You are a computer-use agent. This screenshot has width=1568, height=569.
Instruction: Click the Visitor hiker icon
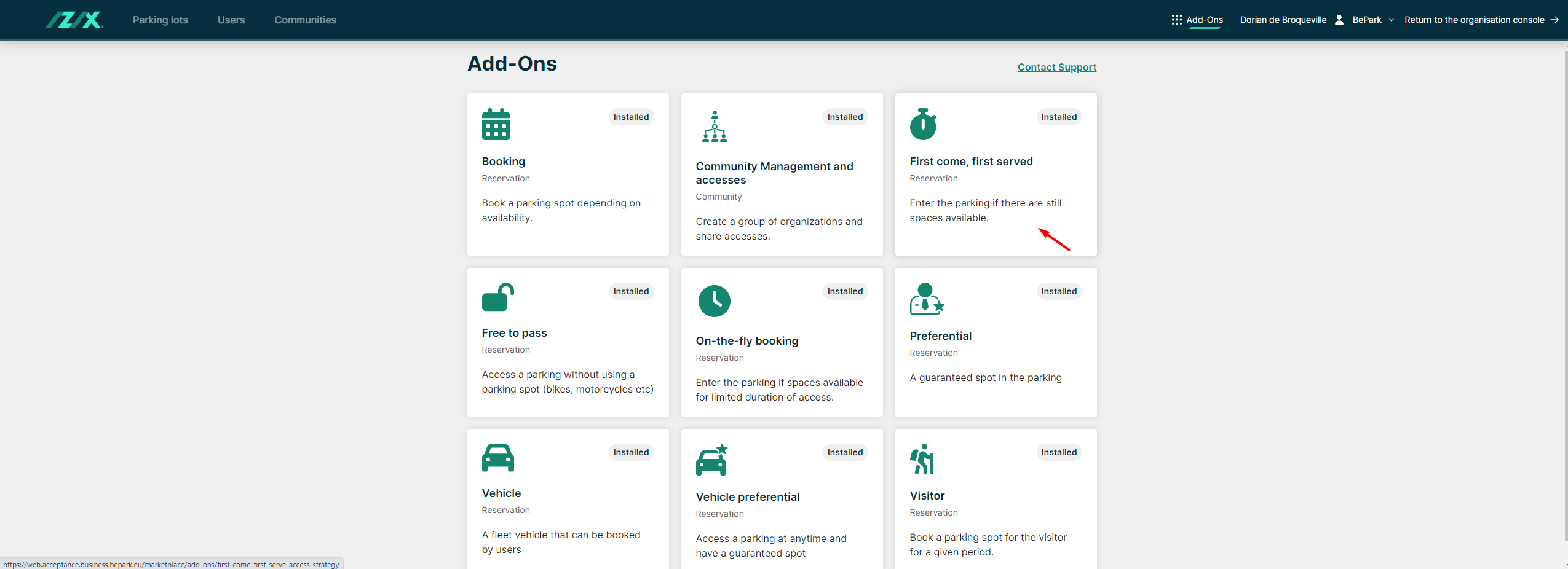pos(922,460)
